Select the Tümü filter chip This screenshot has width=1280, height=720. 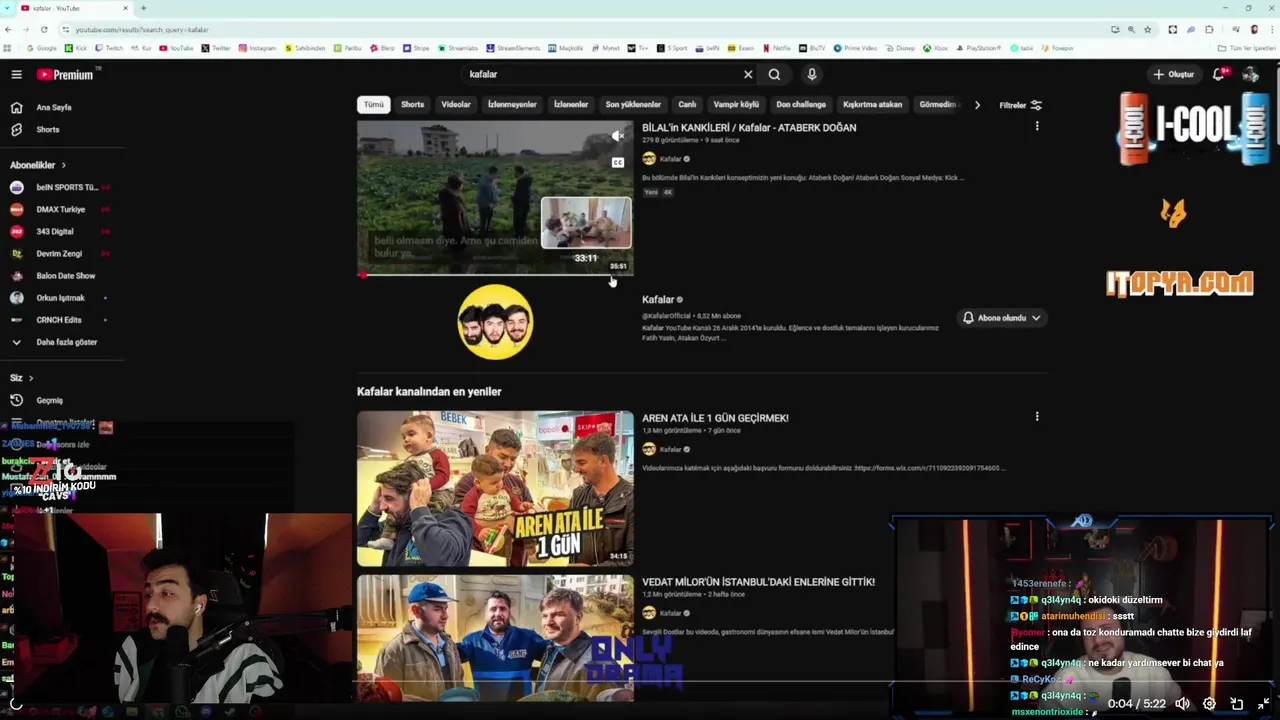coord(373,104)
